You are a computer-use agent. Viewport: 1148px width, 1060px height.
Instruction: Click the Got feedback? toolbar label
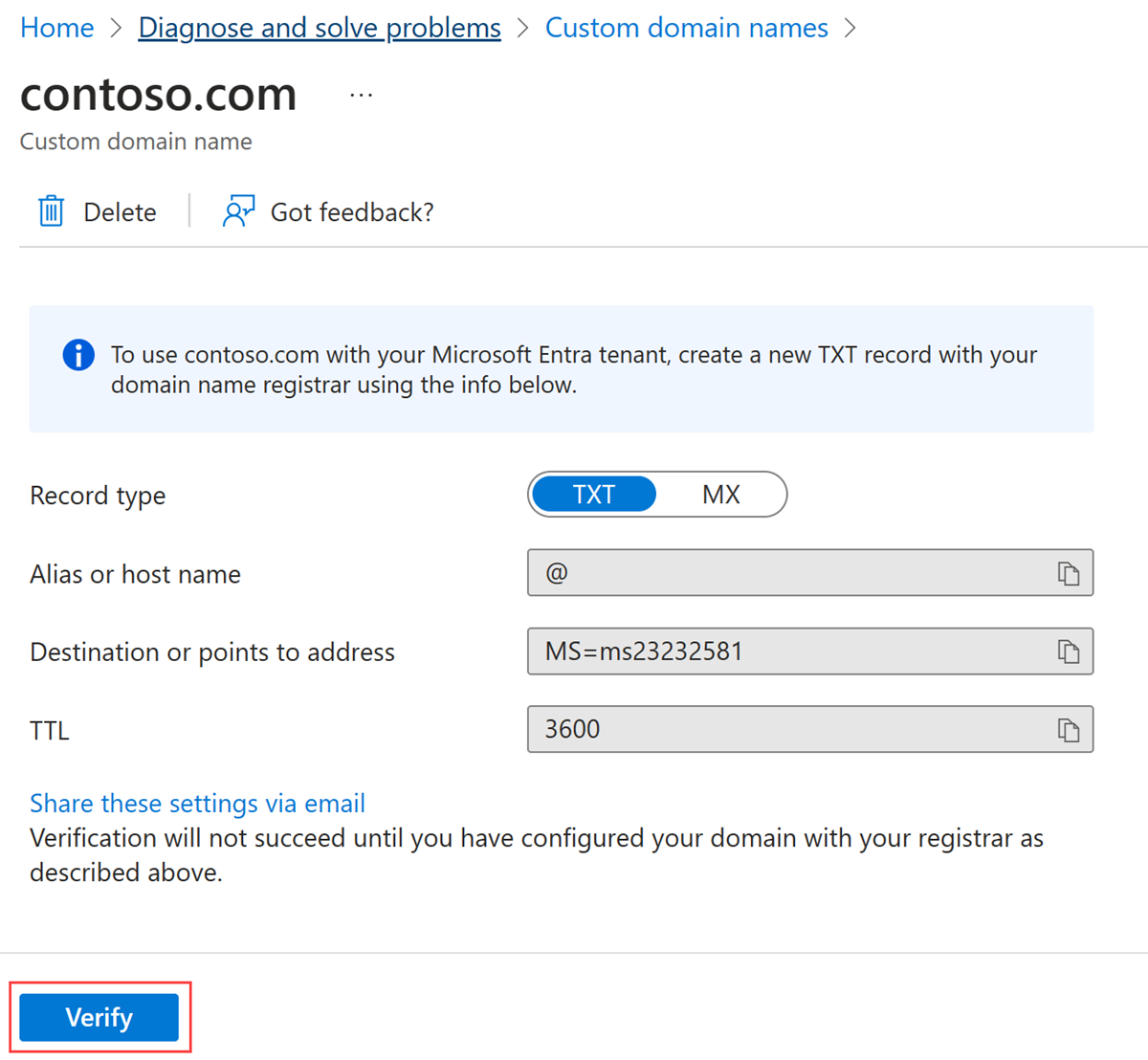[352, 212]
